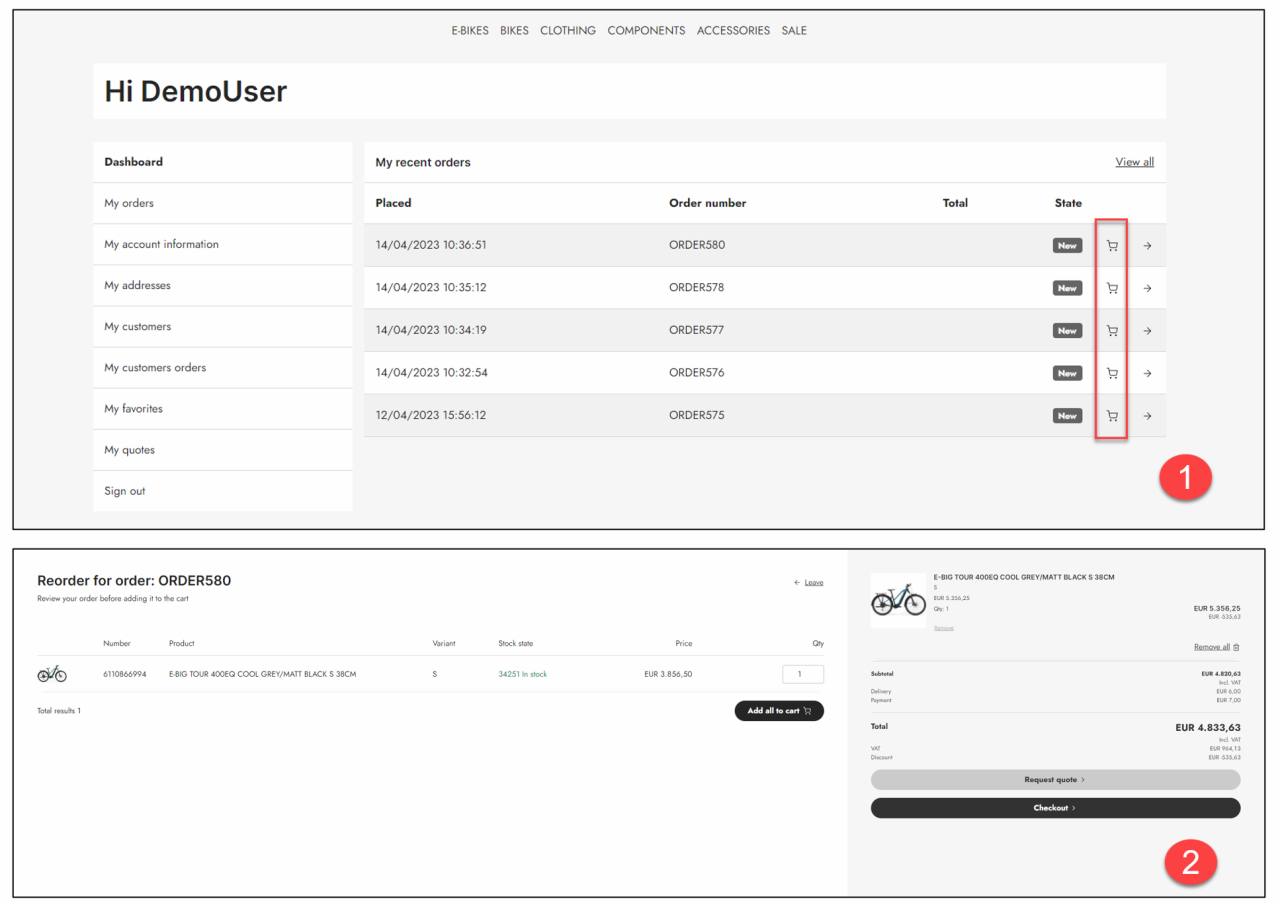
Task: Select My orders in sidebar
Action: point(129,203)
